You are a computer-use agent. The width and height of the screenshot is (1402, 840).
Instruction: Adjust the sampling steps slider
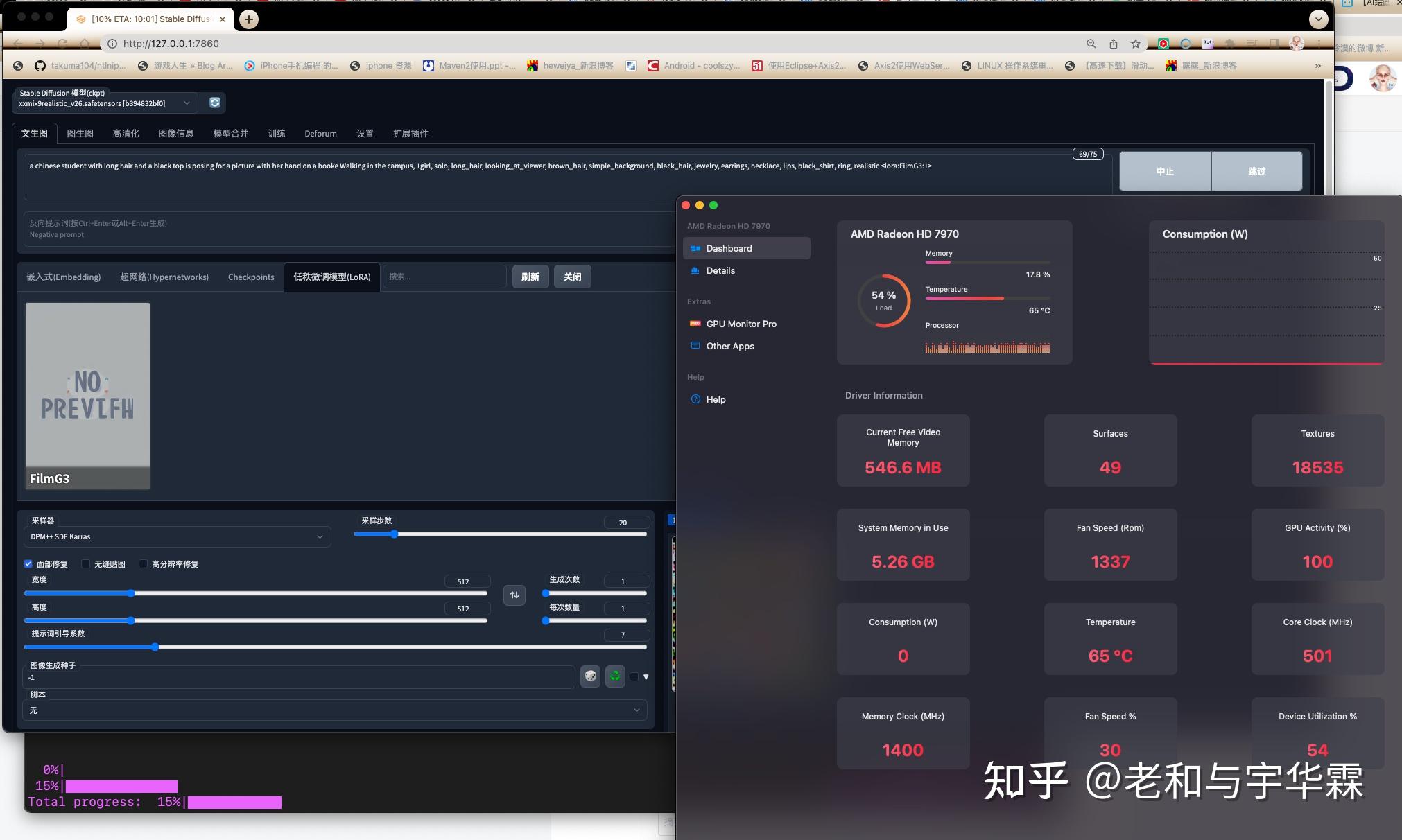tap(500, 534)
